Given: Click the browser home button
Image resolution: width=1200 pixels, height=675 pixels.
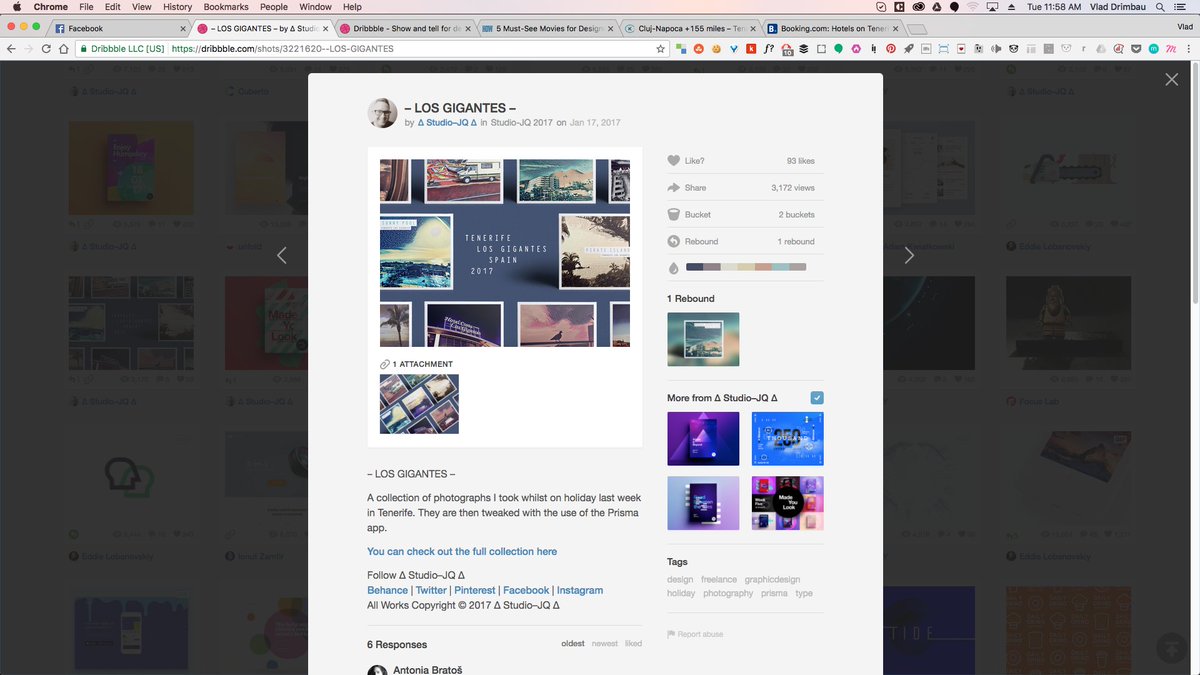Looking at the screenshot, I should pyautogui.click(x=64, y=48).
